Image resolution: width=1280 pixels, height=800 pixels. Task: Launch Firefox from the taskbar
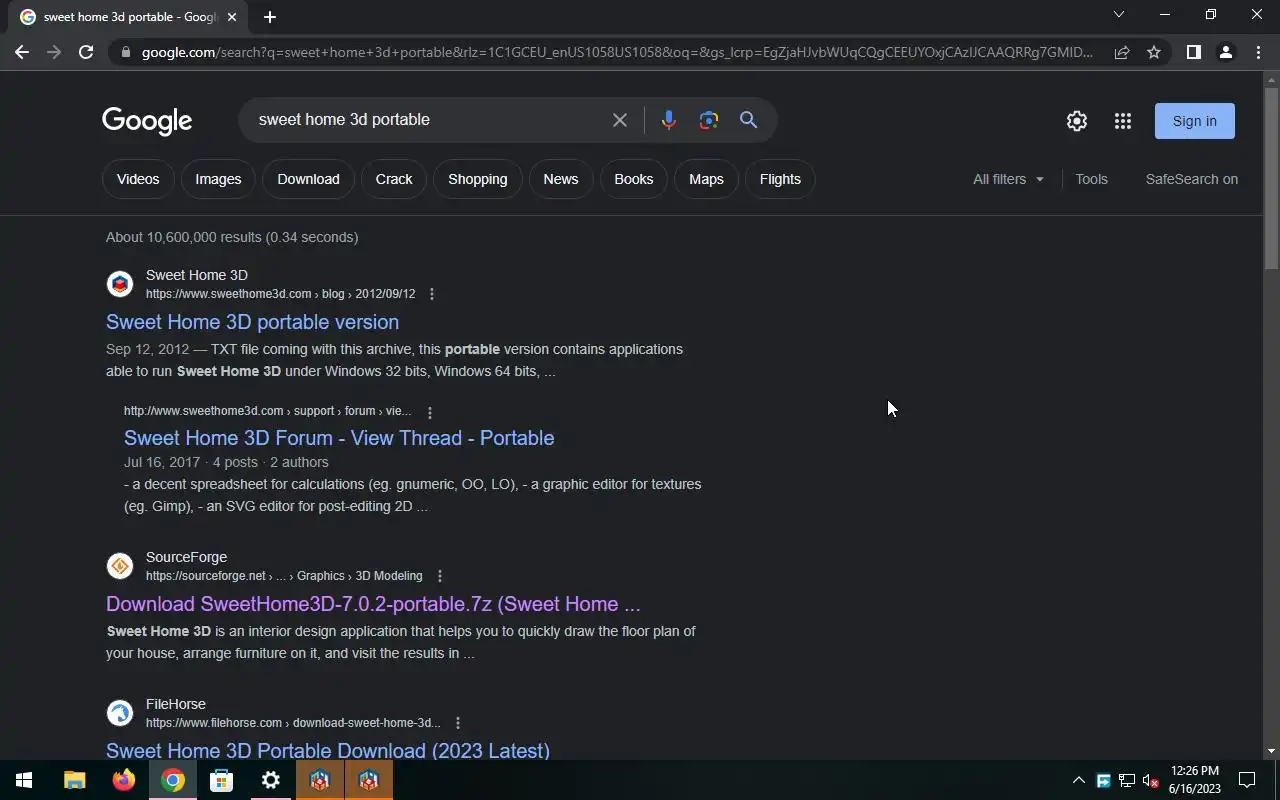123,780
